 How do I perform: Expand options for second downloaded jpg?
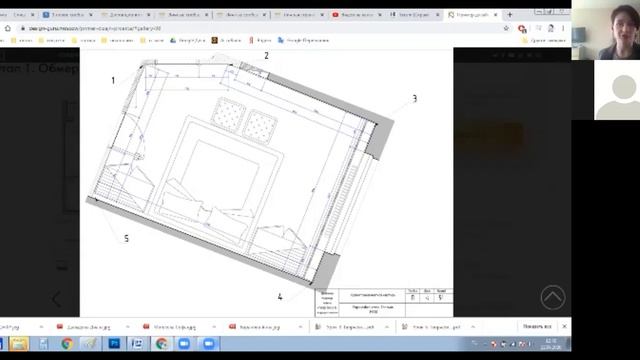[x=127, y=327]
